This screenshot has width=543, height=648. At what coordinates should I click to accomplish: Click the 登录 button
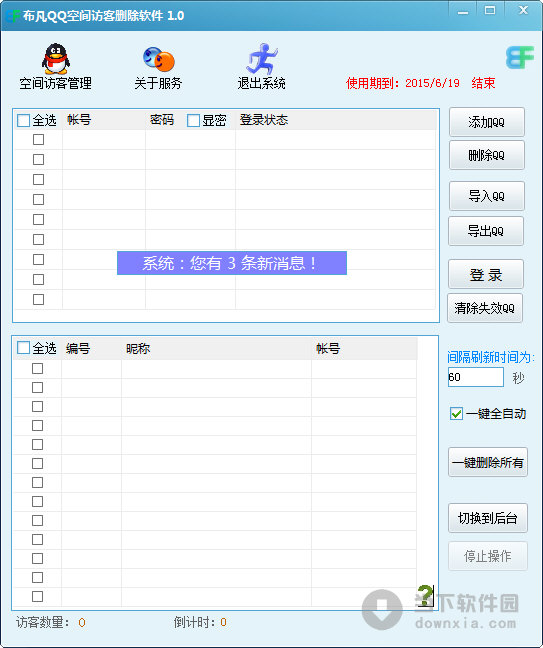click(486, 274)
